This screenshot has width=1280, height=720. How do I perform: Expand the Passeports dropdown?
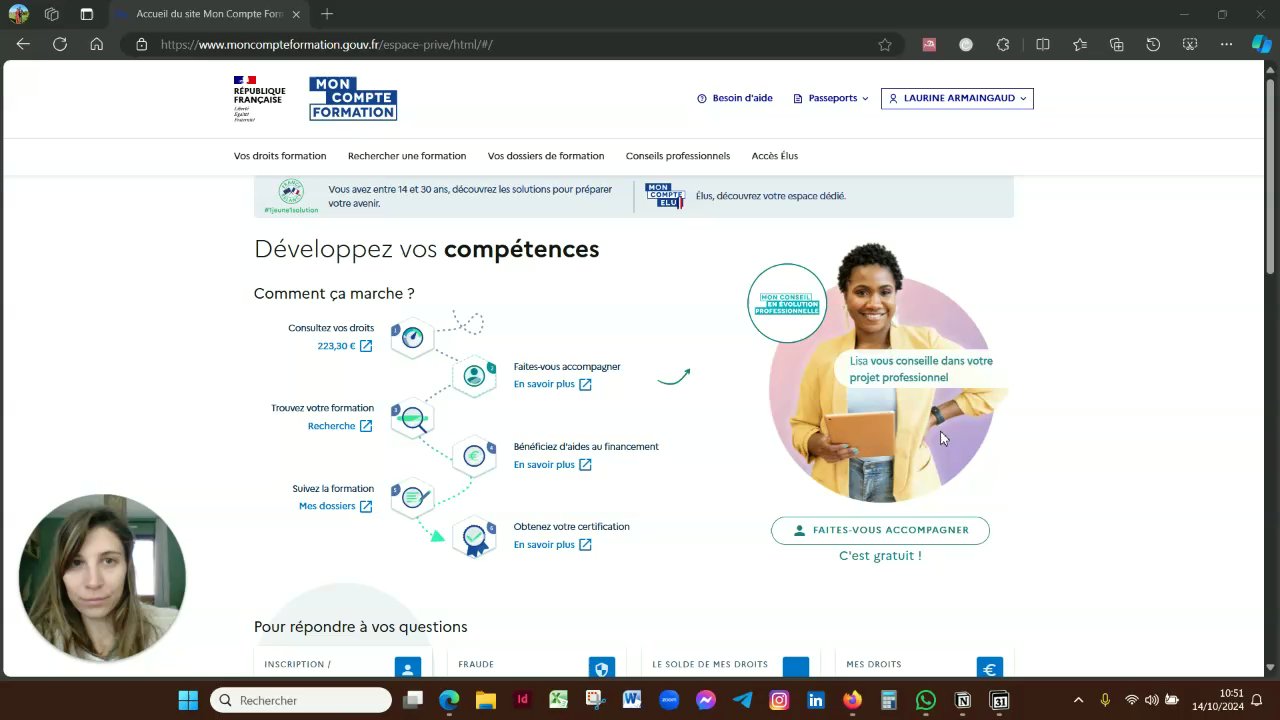pos(831,98)
